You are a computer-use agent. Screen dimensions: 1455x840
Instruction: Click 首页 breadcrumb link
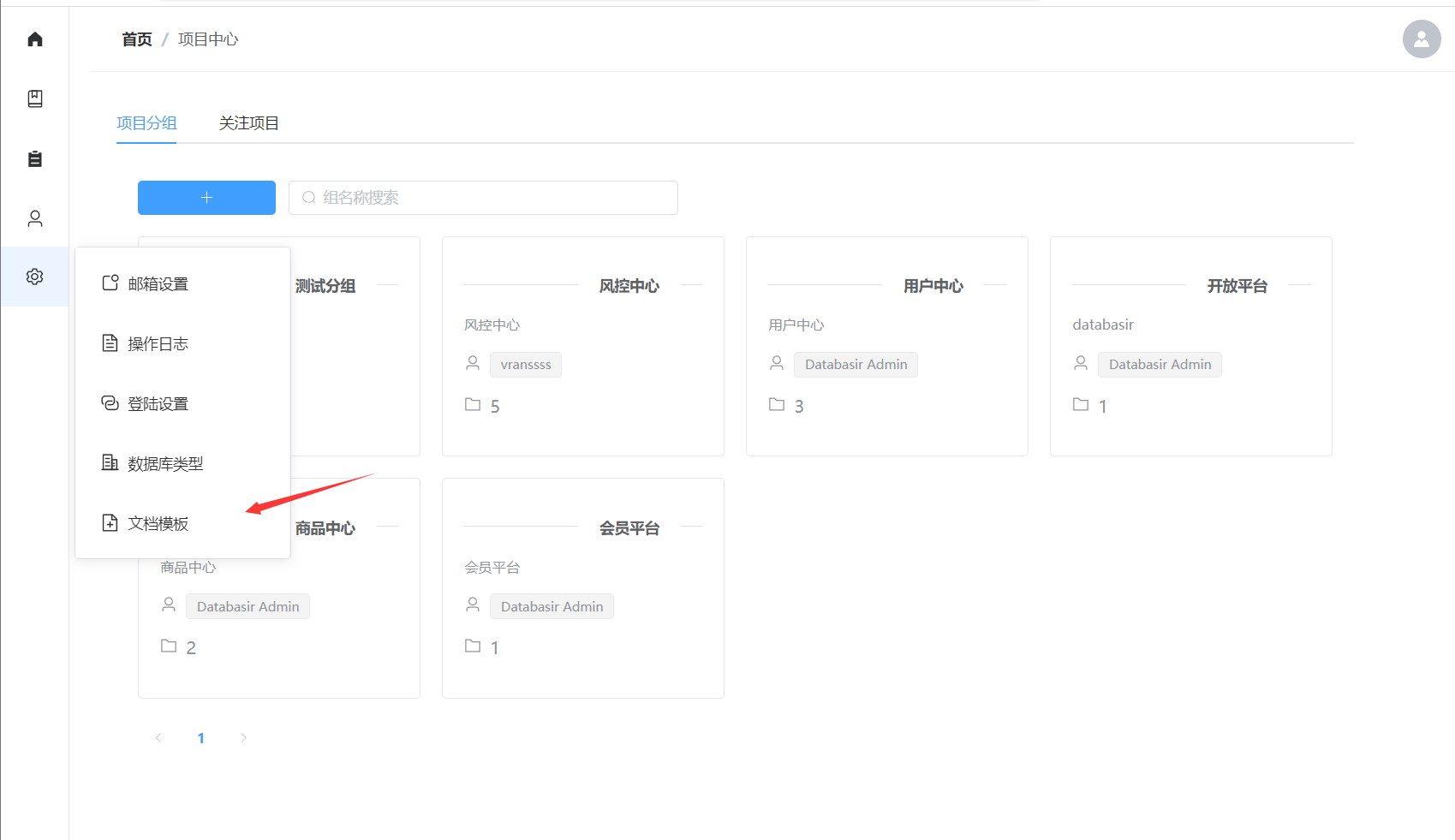point(137,39)
